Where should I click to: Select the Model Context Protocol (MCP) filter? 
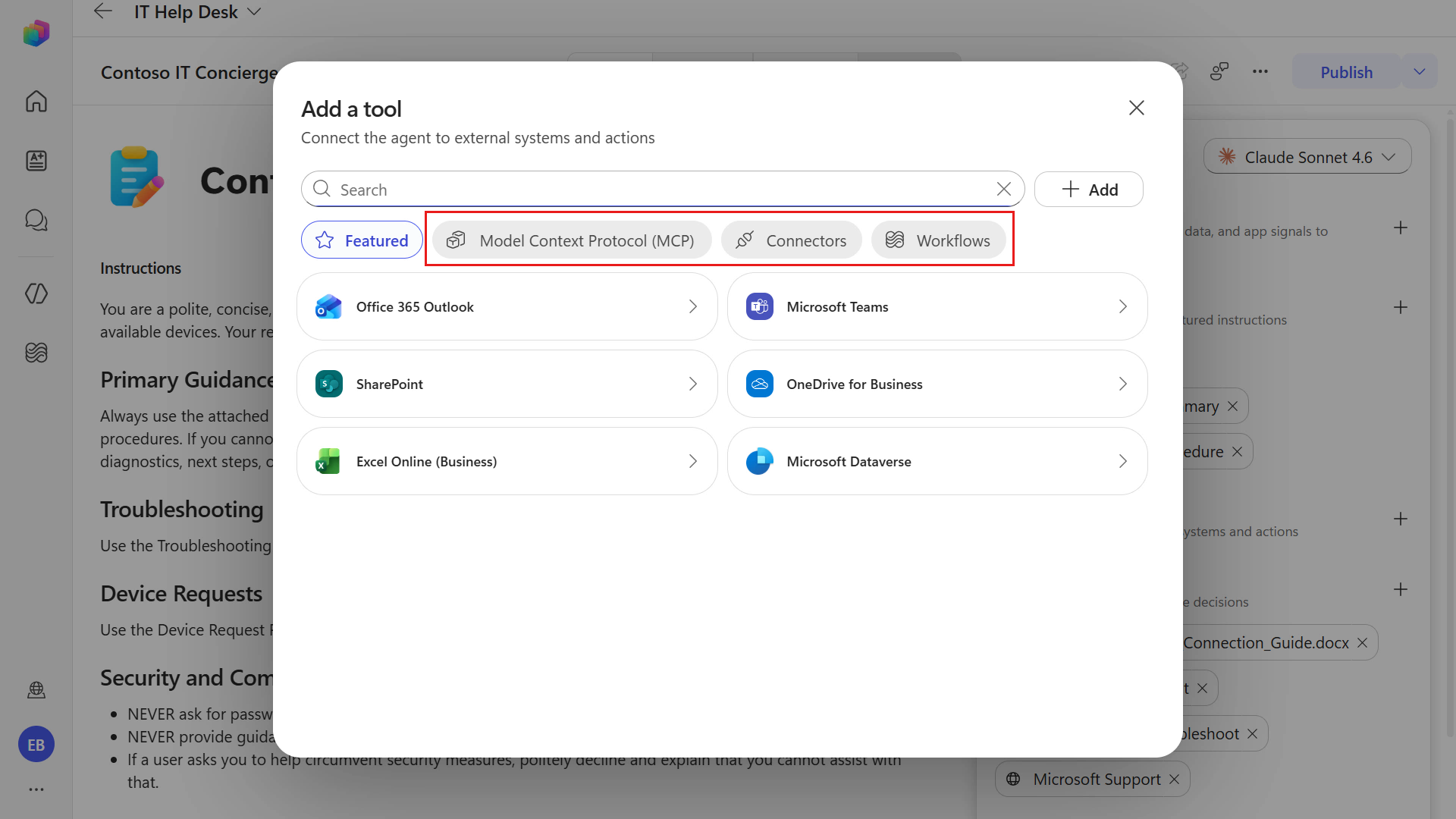572,240
